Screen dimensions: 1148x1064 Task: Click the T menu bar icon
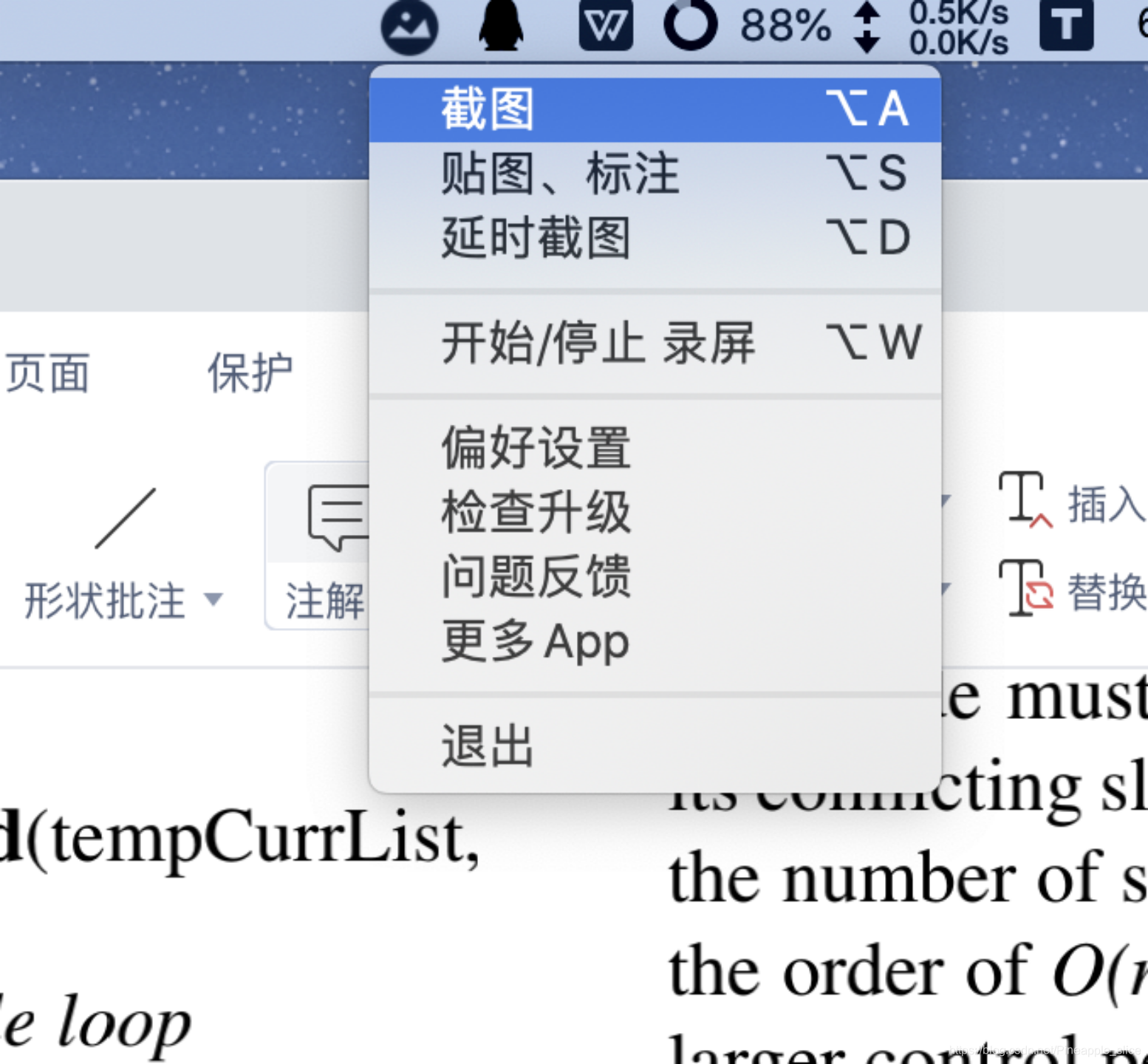(1066, 25)
